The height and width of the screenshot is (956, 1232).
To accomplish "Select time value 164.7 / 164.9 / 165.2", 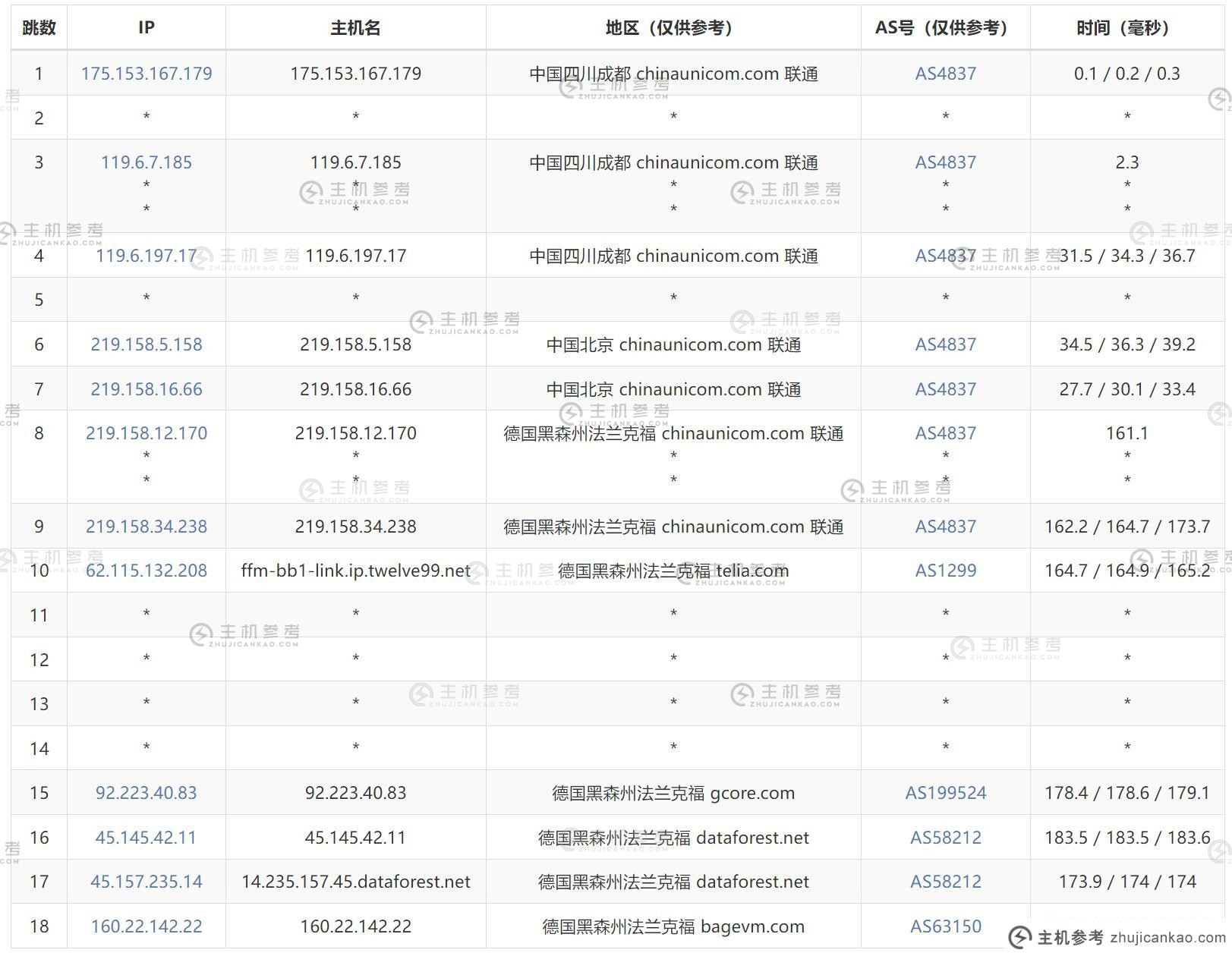I will pos(1127,571).
